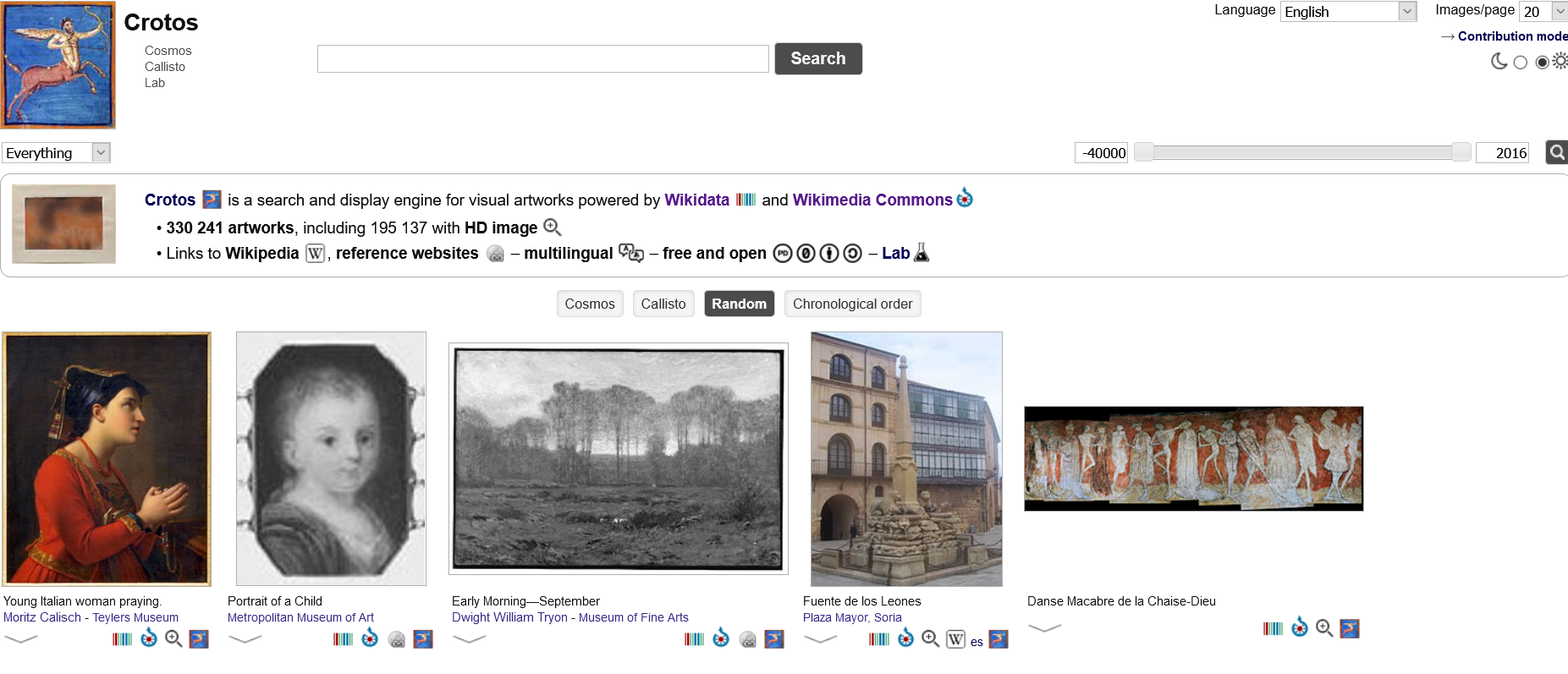The width and height of the screenshot is (1568, 674).
Task: Open Commons file for Young Italian woman praying
Action: click(x=149, y=638)
